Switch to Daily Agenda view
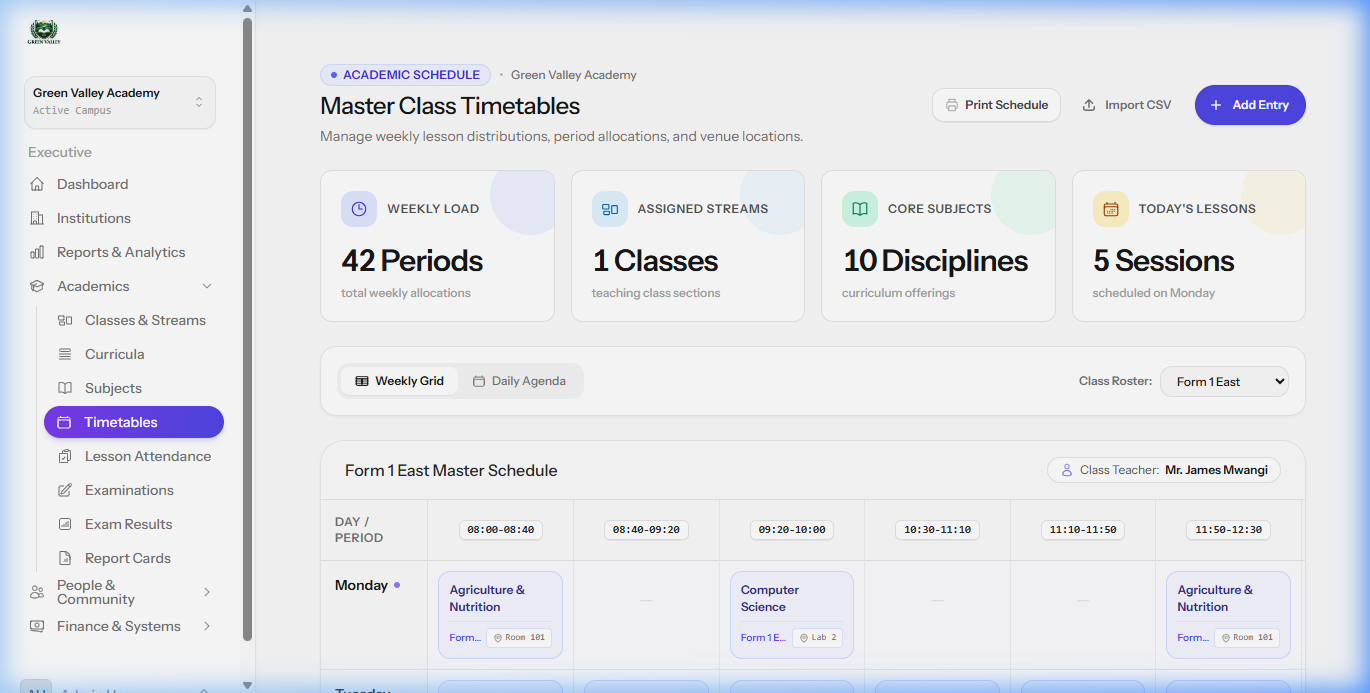 pos(519,381)
